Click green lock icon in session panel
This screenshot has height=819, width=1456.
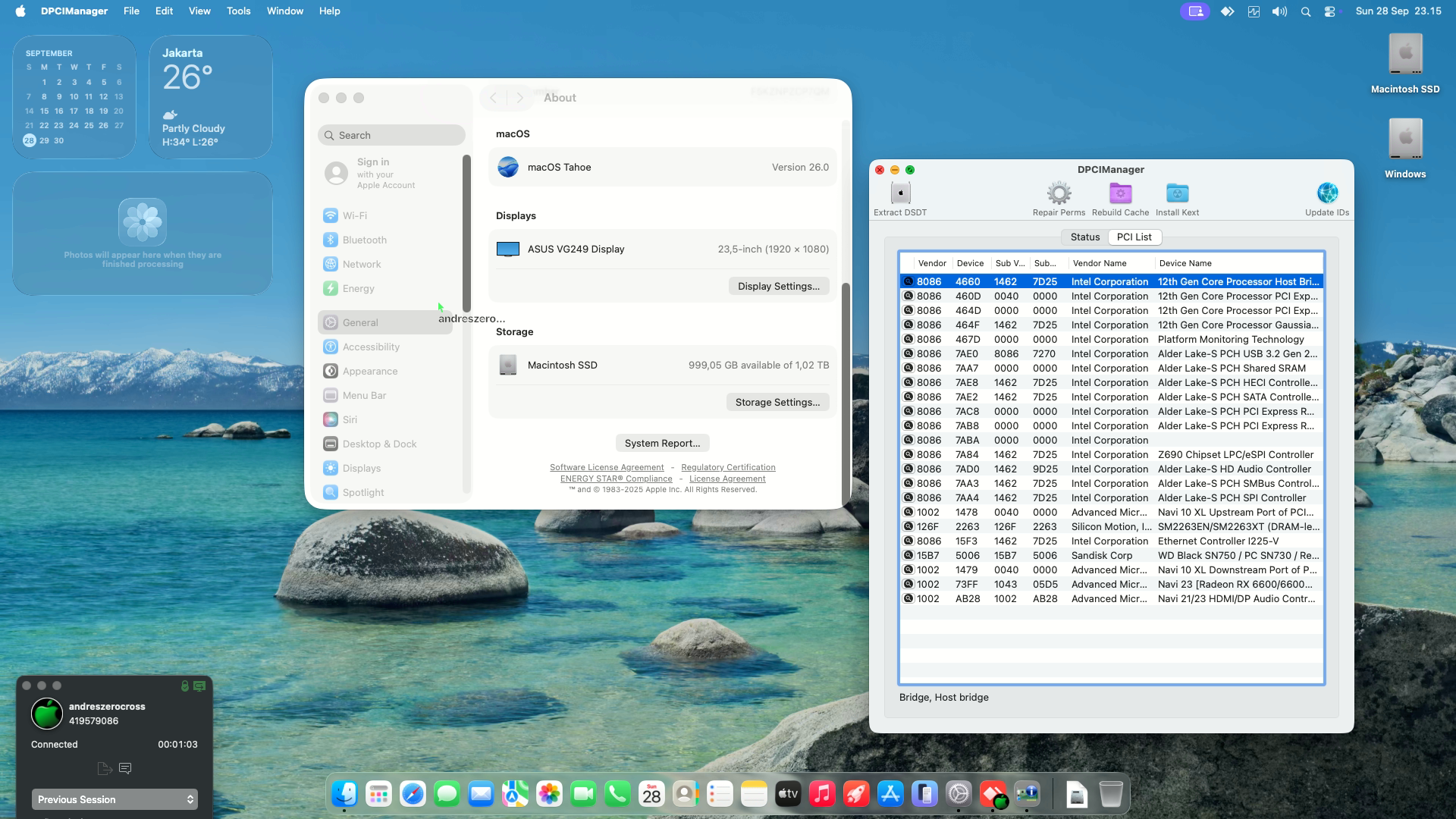coord(184,686)
